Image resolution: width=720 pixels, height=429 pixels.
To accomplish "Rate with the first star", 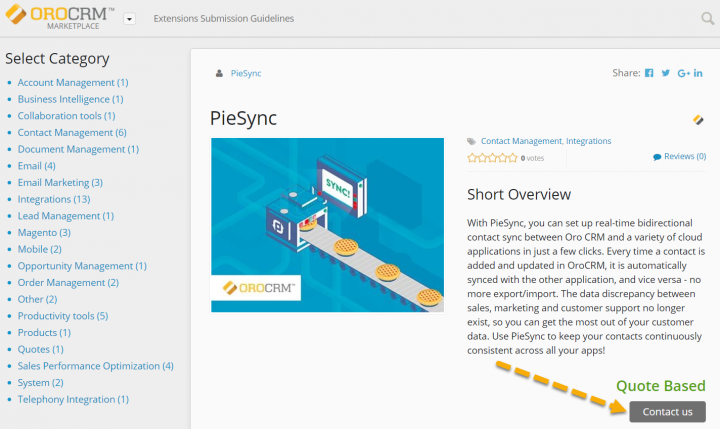I will [472, 158].
